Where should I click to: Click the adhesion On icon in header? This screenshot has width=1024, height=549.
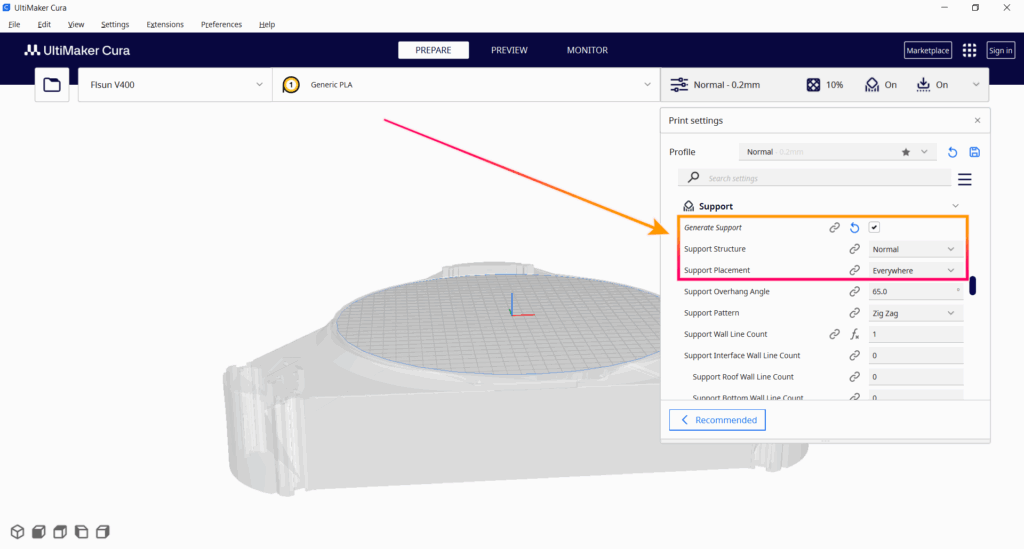[923, 85]
